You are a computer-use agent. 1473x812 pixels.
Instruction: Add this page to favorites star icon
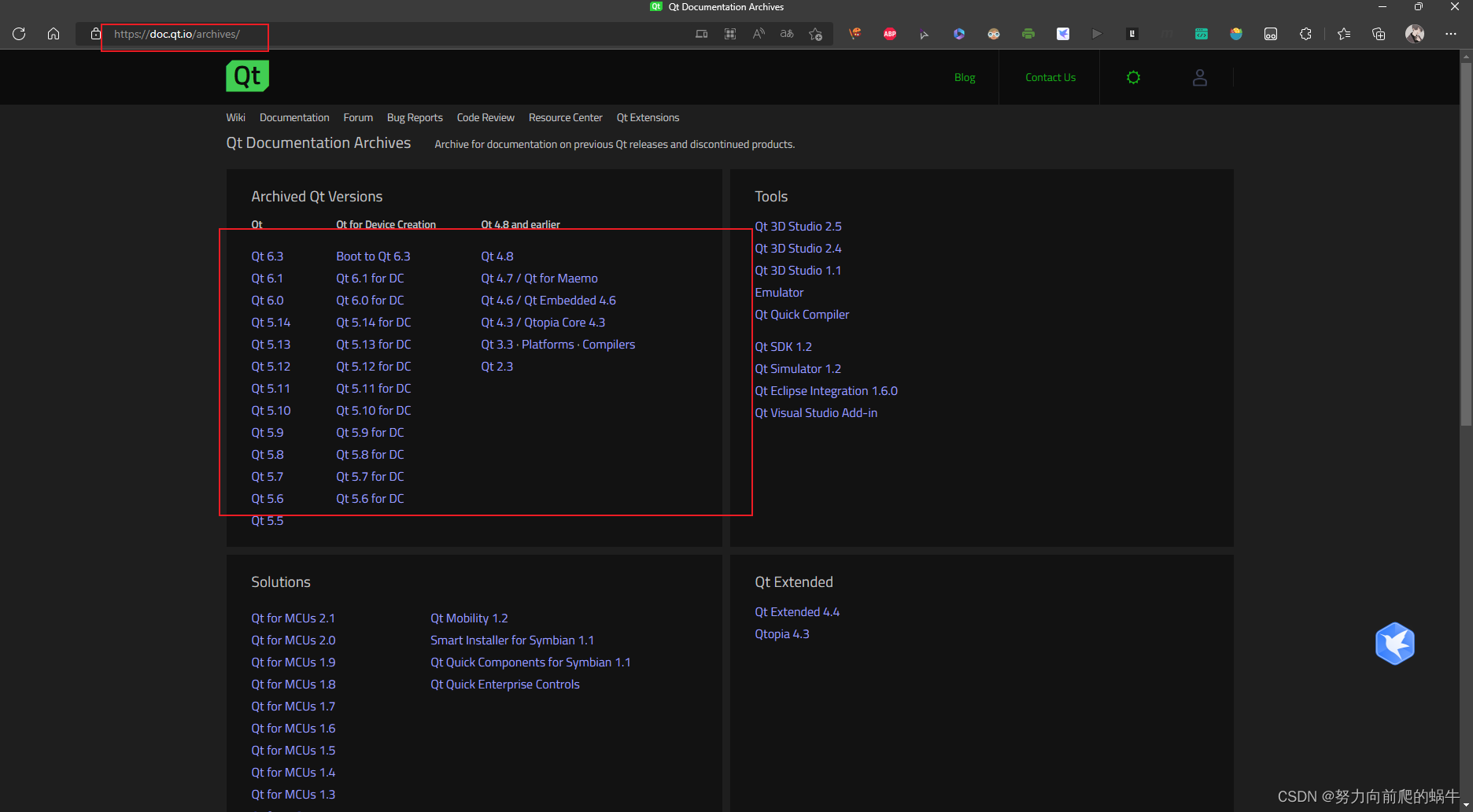pos(816,34)
